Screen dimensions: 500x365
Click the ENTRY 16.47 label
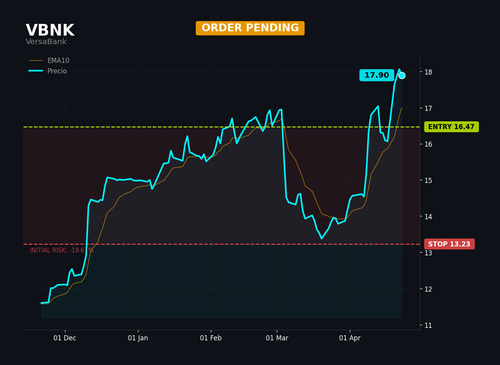coord(451,127)
